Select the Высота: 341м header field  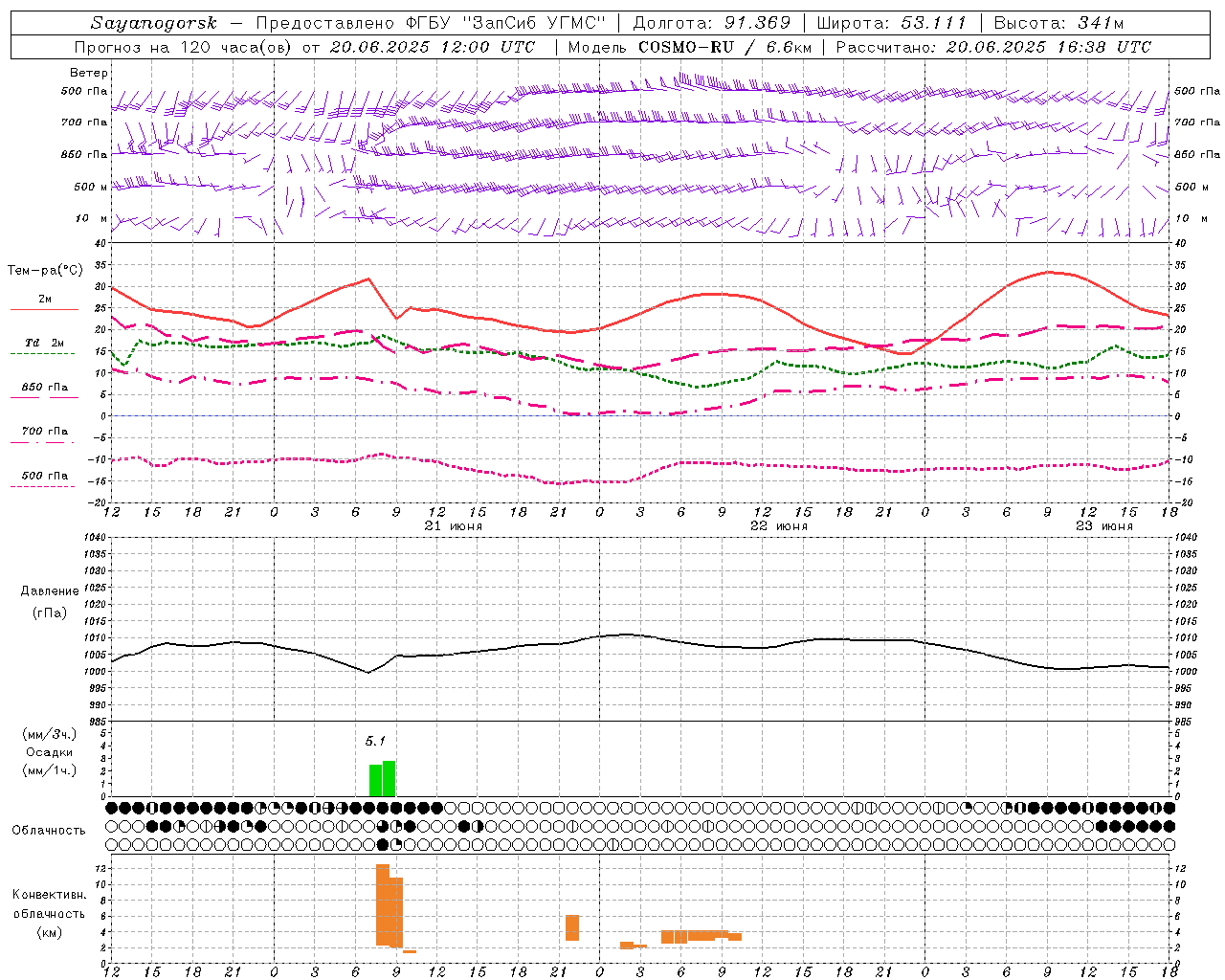coord(1058,23)
